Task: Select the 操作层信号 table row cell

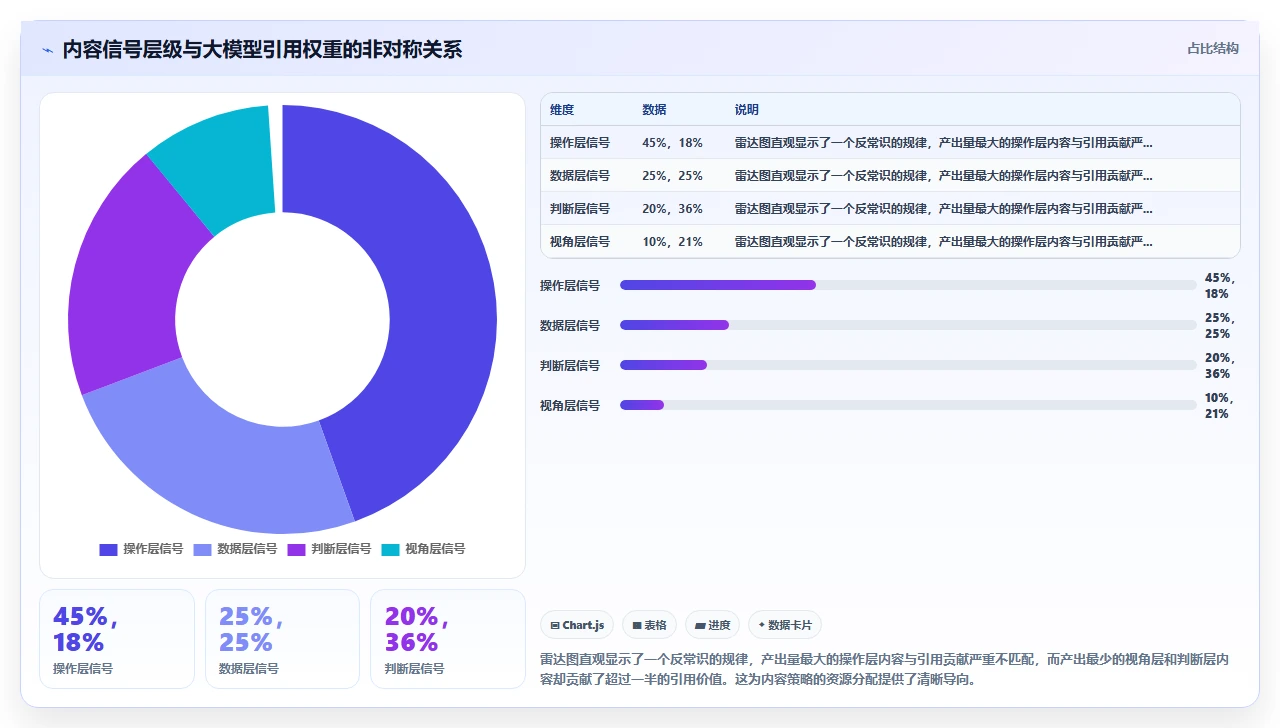Action: click(x=580, y=143)
